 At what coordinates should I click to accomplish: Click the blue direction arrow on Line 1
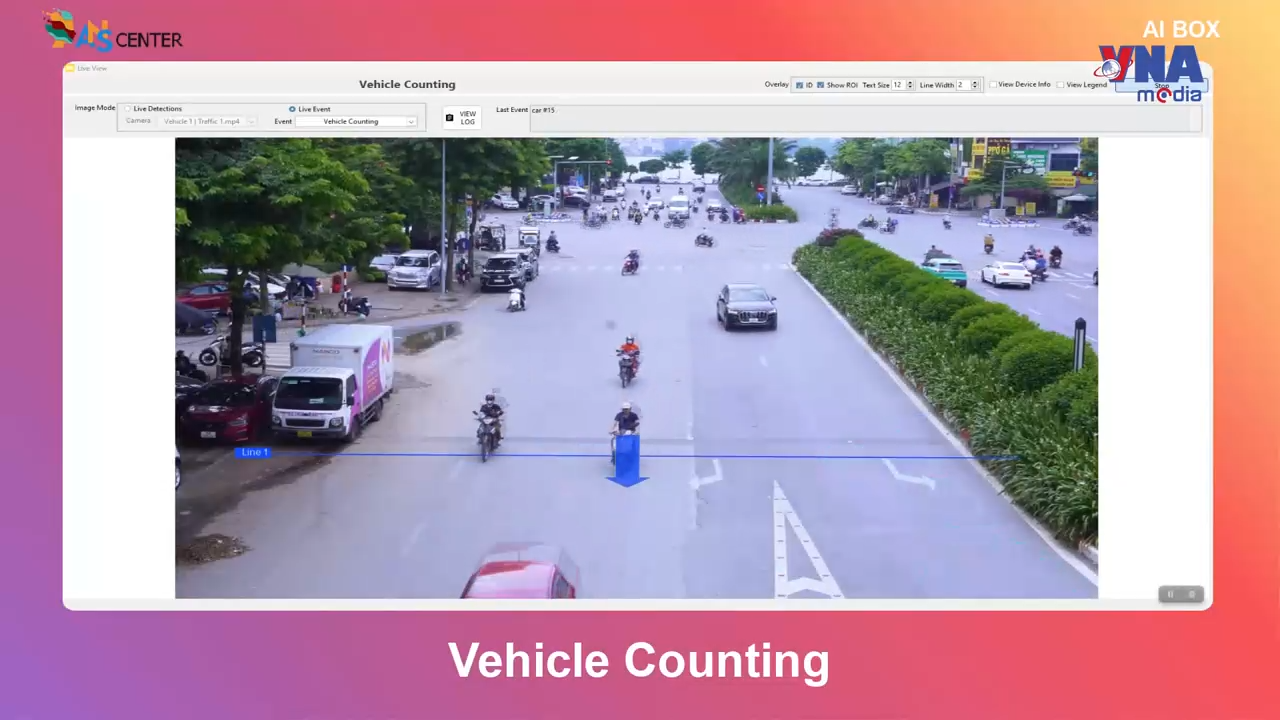point(627,462)
